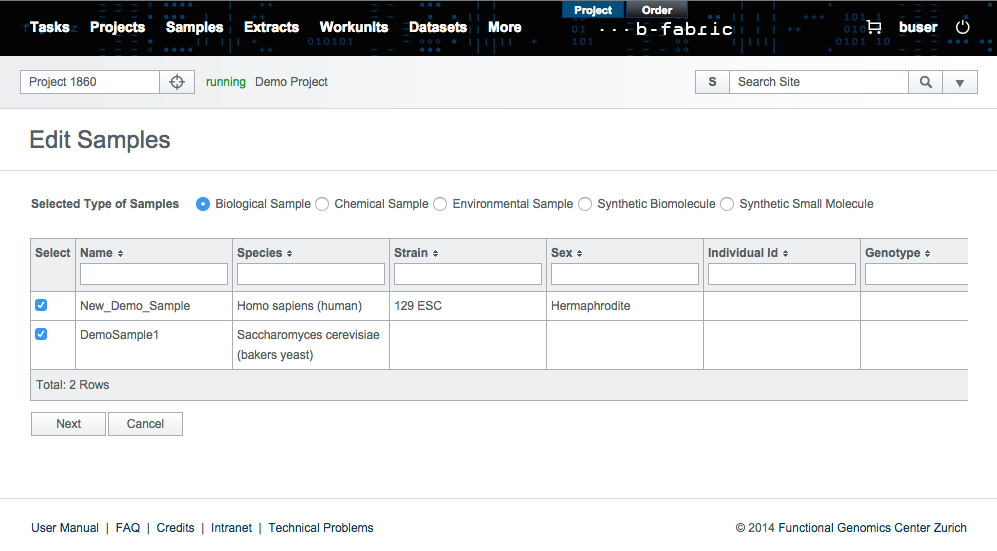Click the Next button
Viewport: 997px width, 551px height.
pos(69,424)
